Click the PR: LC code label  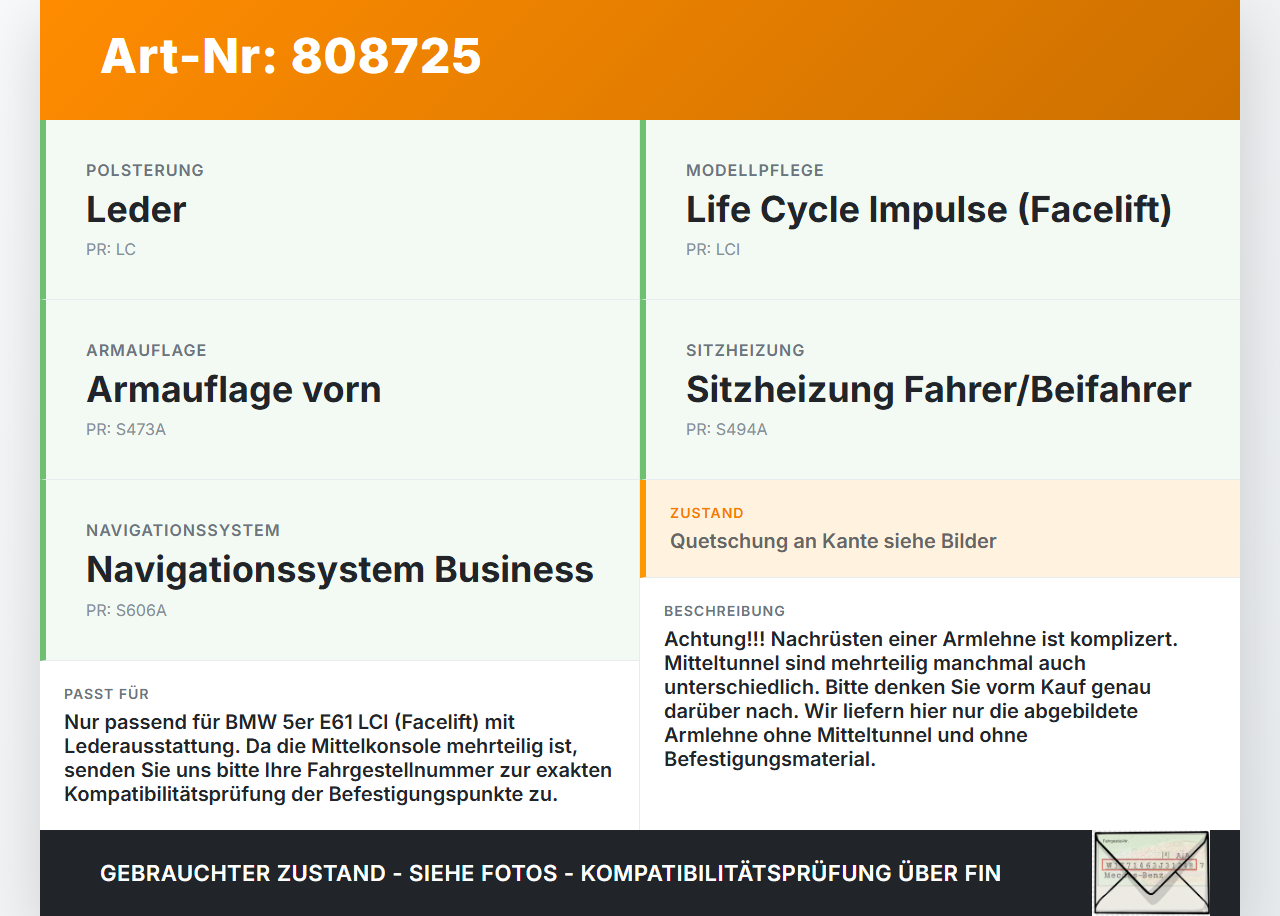(x=111, y=249)
